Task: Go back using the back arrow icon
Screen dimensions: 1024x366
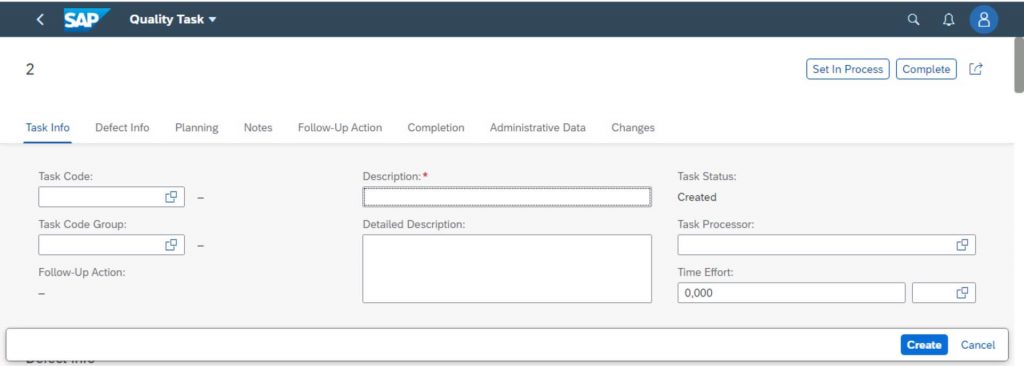Action: click(x=40, y=20)
